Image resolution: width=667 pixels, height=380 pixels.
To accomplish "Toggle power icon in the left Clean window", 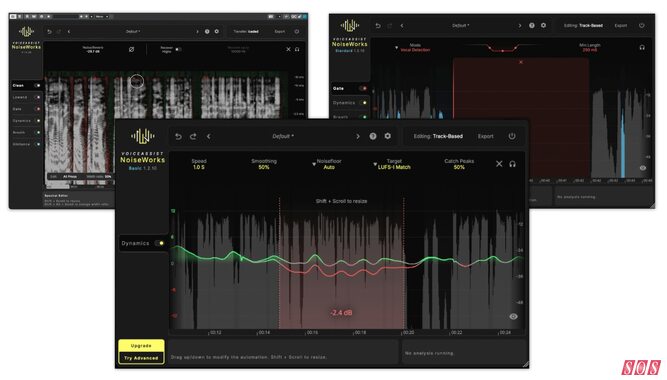I will click(296, 31).
